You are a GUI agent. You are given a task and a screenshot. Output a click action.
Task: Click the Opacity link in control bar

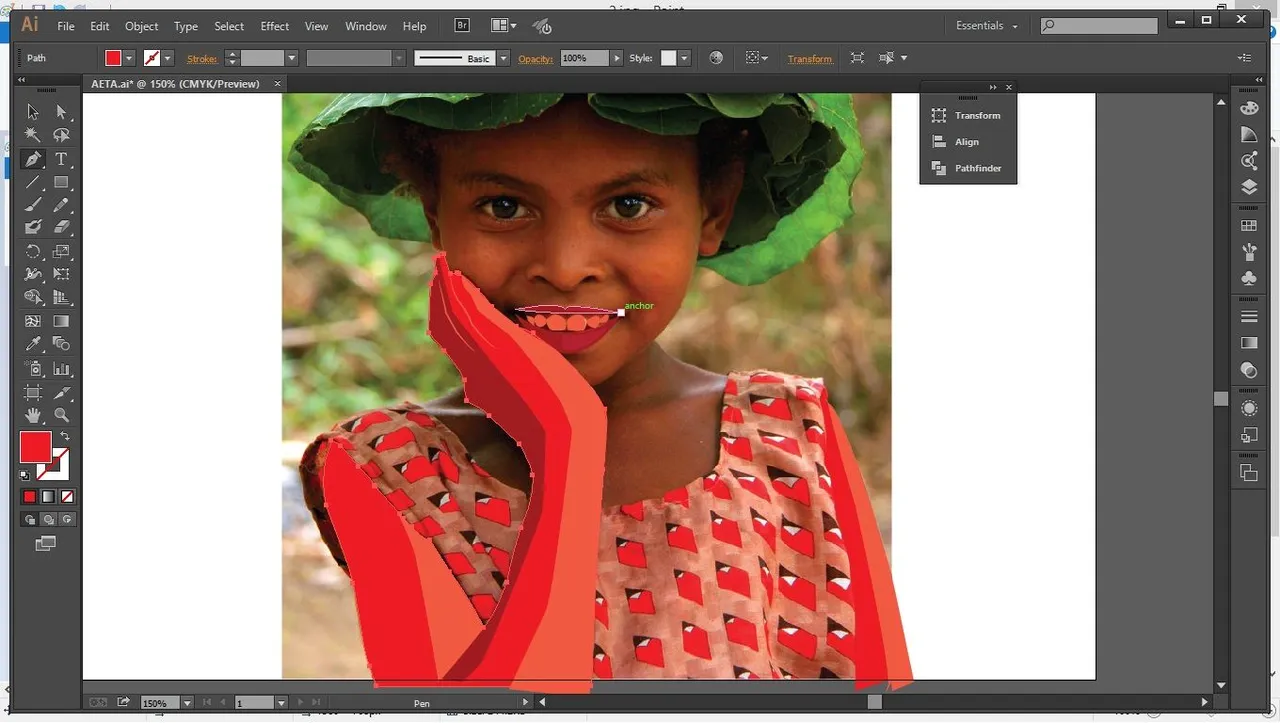(x=536, y=59)
